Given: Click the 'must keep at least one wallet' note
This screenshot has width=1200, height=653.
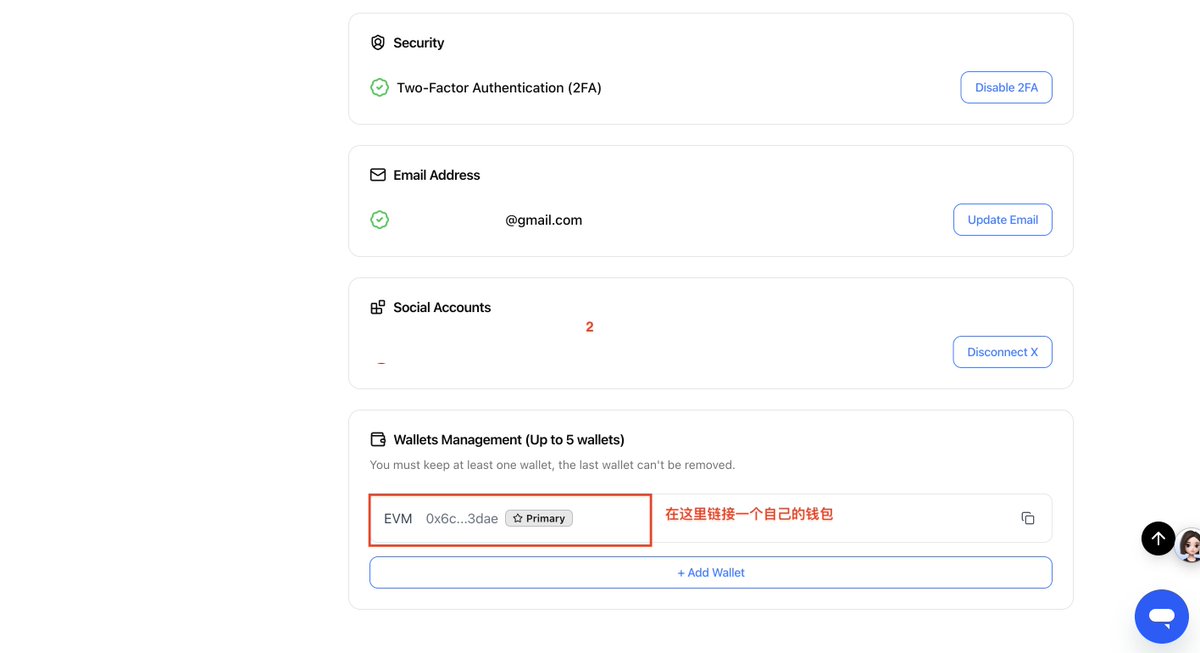Looking at the screenshot, I should (x=552, y=465).
